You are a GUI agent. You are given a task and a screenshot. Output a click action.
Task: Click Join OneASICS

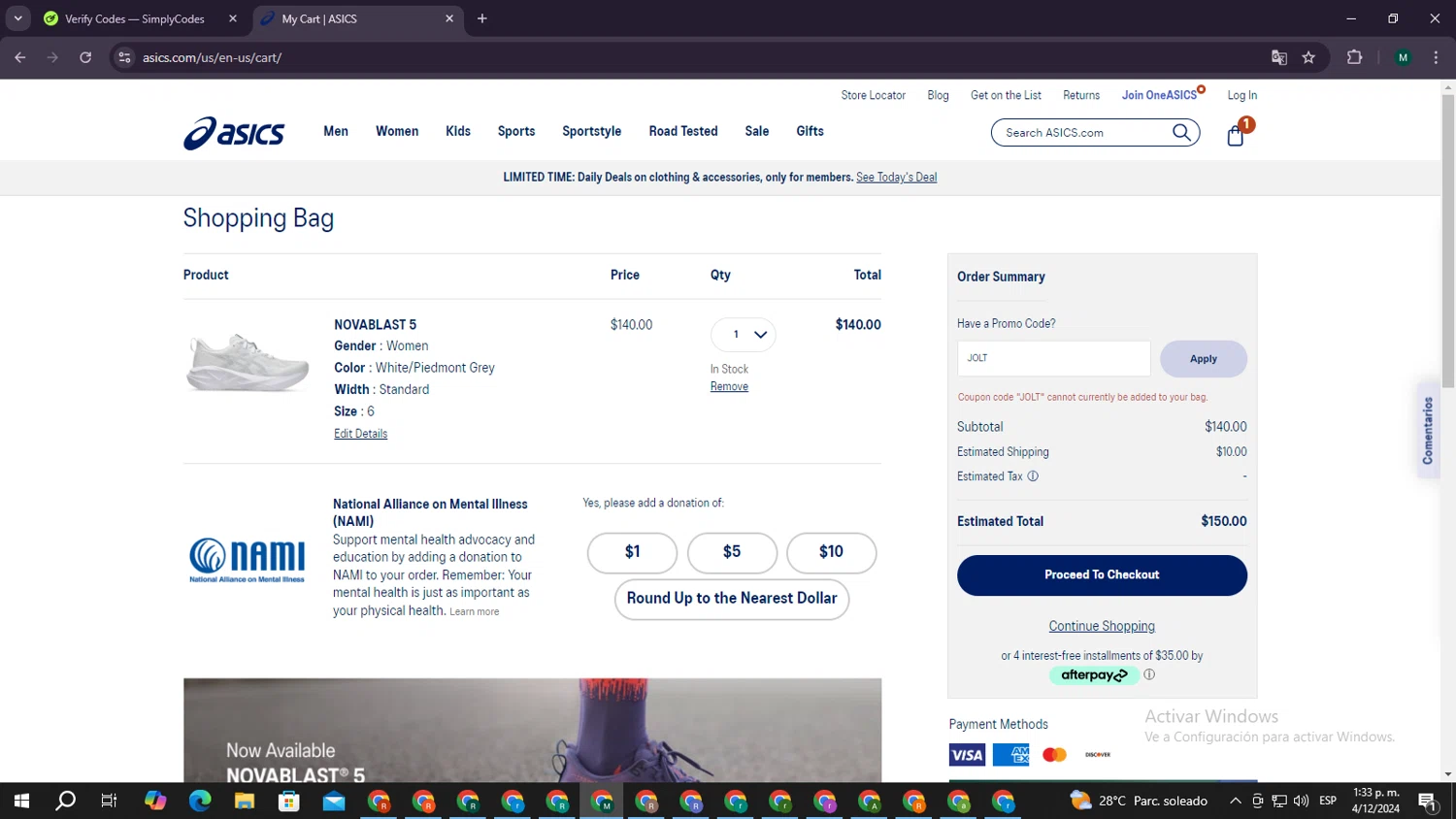click(x=1160, y=95)
